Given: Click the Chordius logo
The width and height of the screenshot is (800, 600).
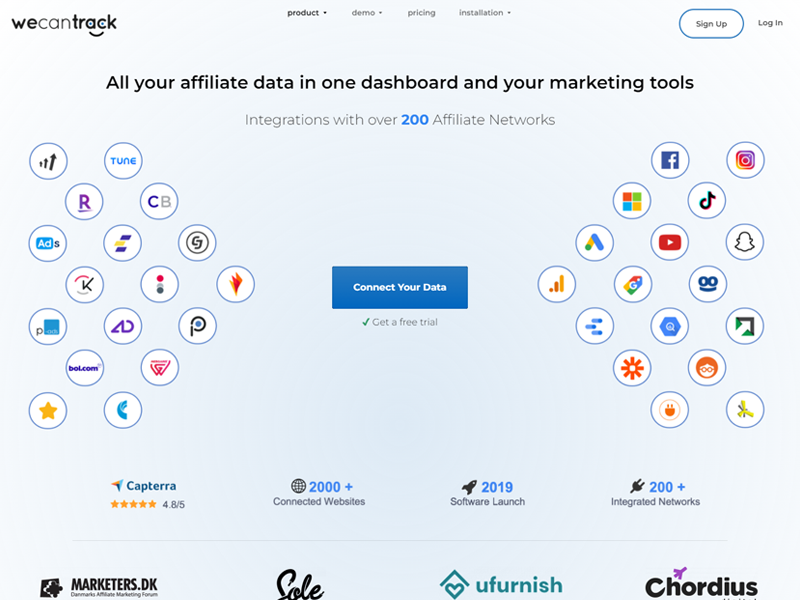Looking at the screenshot, I should tap(701, 584).
